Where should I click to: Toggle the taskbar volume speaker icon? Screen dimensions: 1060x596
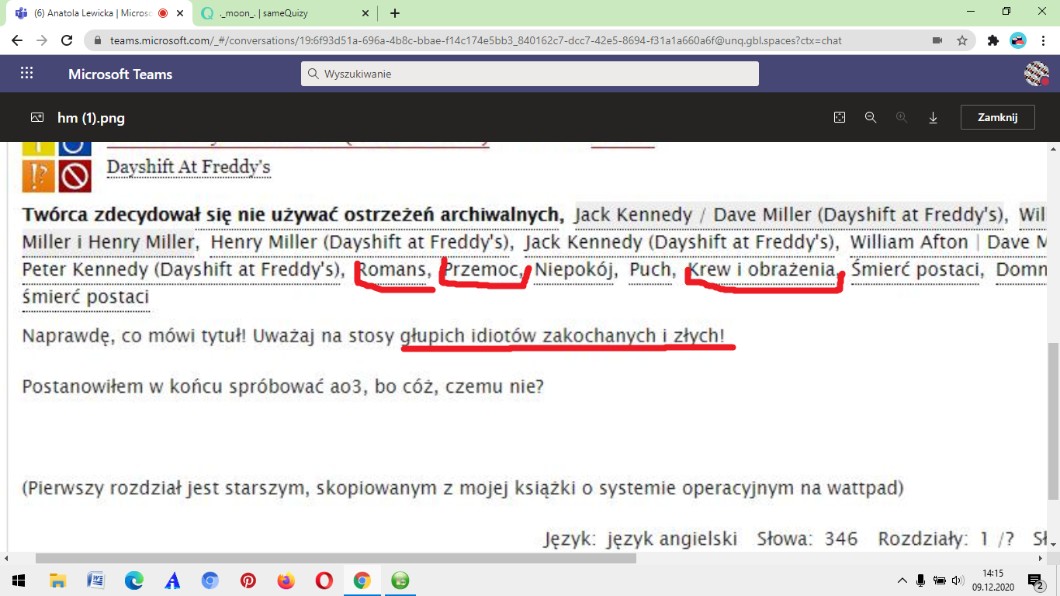[957, 580]
